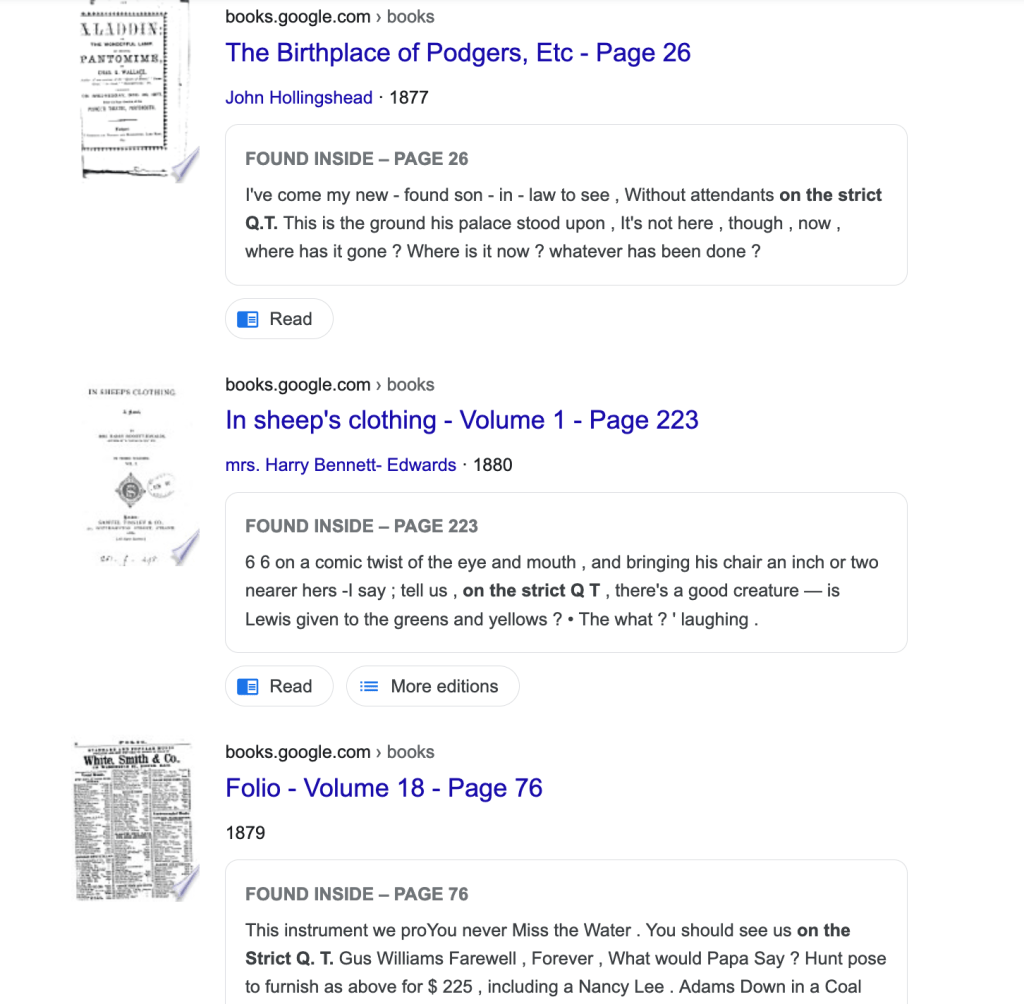The width and height of the screenshot is (1024, 1004).
Task: Click the Found Inside Page 76 snippet box
Action: pyautogui.click(x=566, y=932)
